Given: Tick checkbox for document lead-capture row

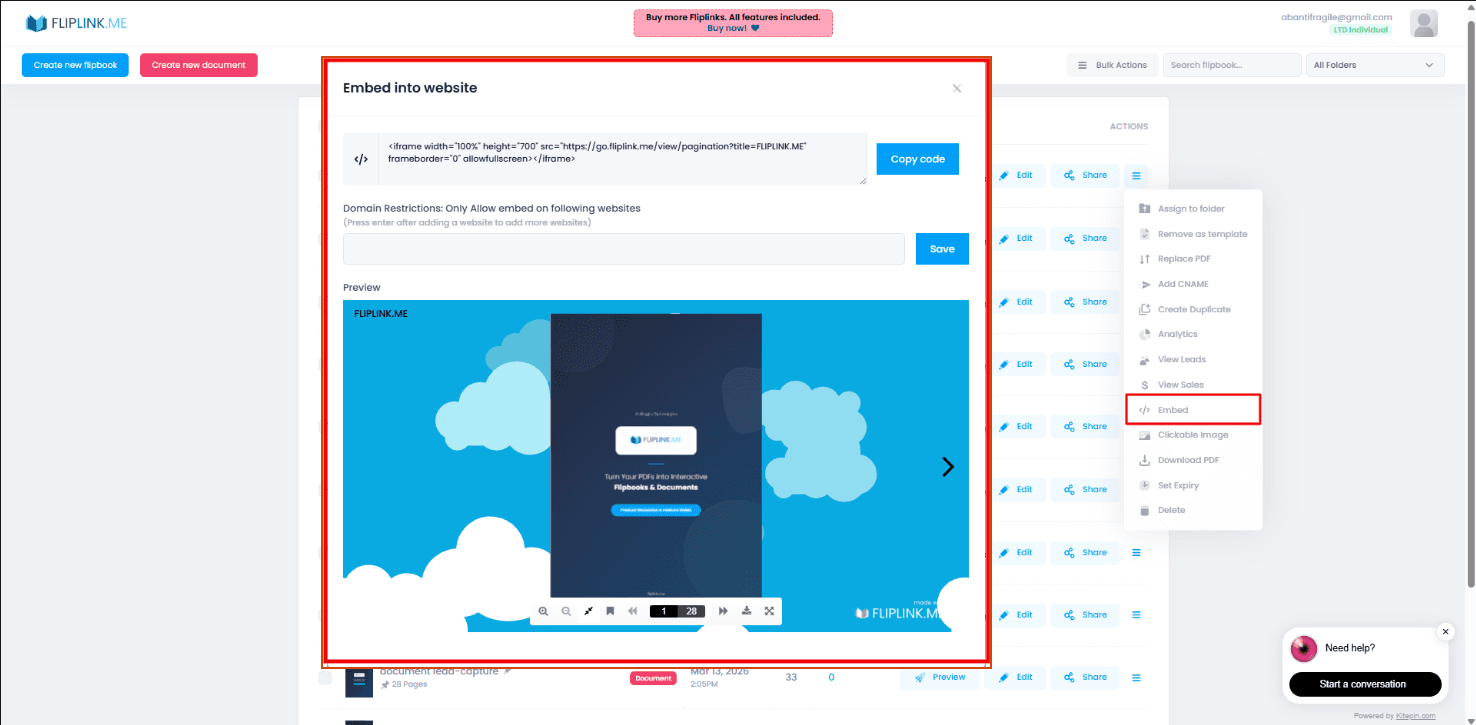Looking at the screenshot, I should point(325,678).
